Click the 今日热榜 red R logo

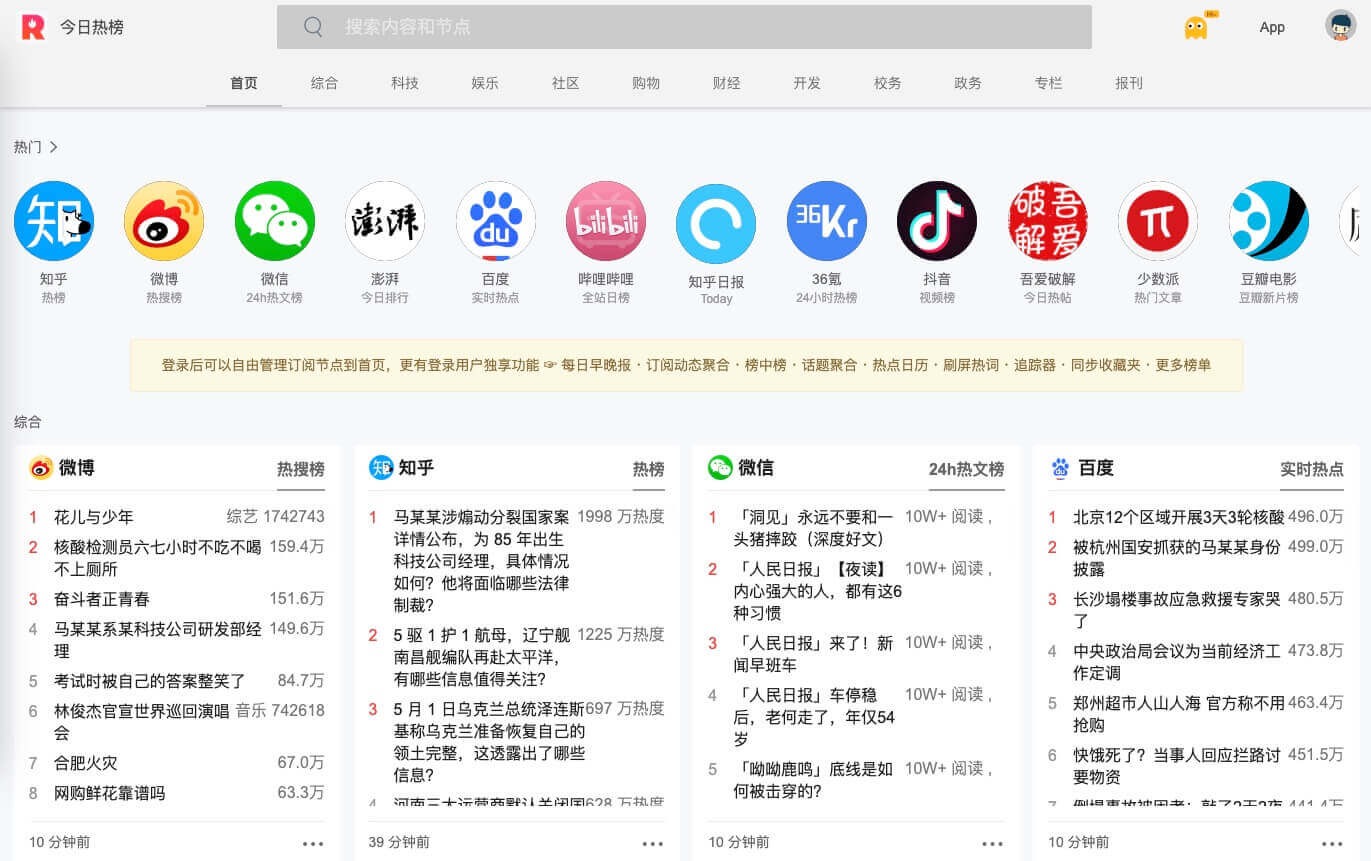click(33, 27)
